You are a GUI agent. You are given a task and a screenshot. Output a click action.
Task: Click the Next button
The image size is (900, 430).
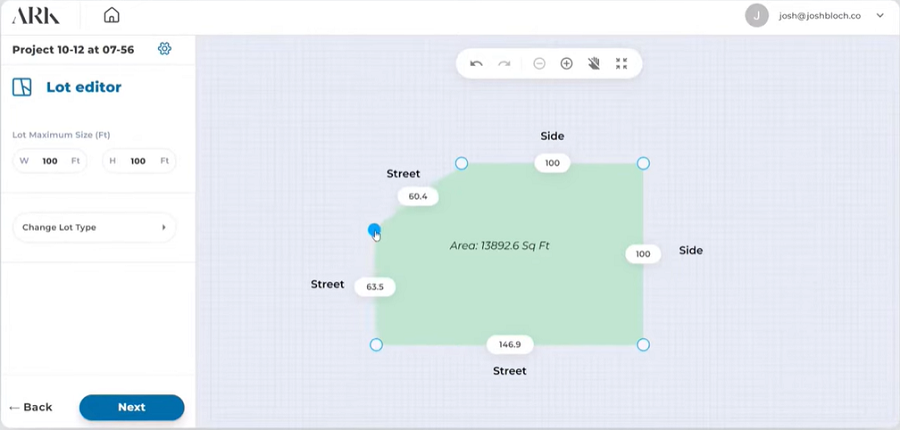(x=131, y=407)
